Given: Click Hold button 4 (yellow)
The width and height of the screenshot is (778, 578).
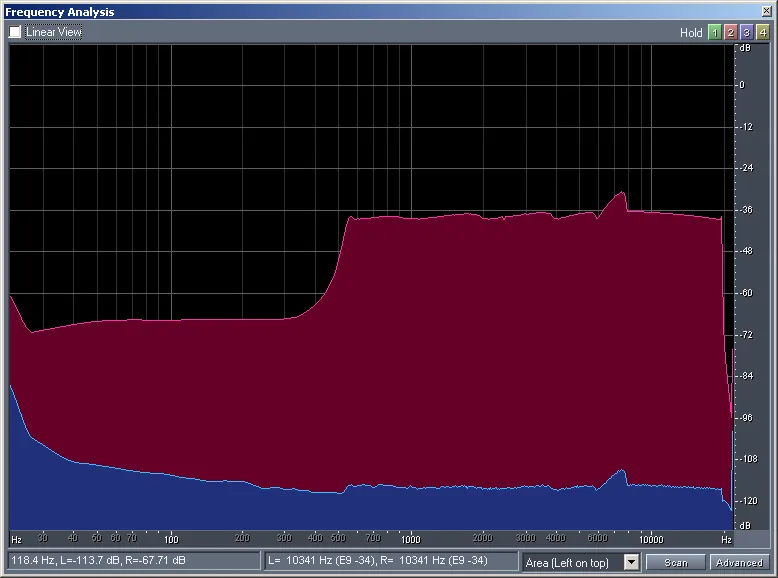Looking at the screenshot, I should coord(763,33).
